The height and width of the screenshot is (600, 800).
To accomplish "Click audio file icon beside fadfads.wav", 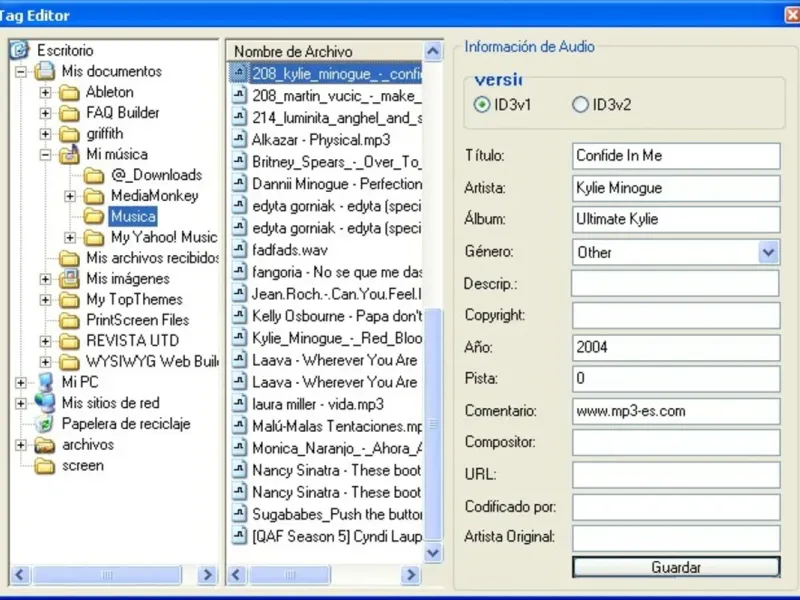I will click(239, 250).
